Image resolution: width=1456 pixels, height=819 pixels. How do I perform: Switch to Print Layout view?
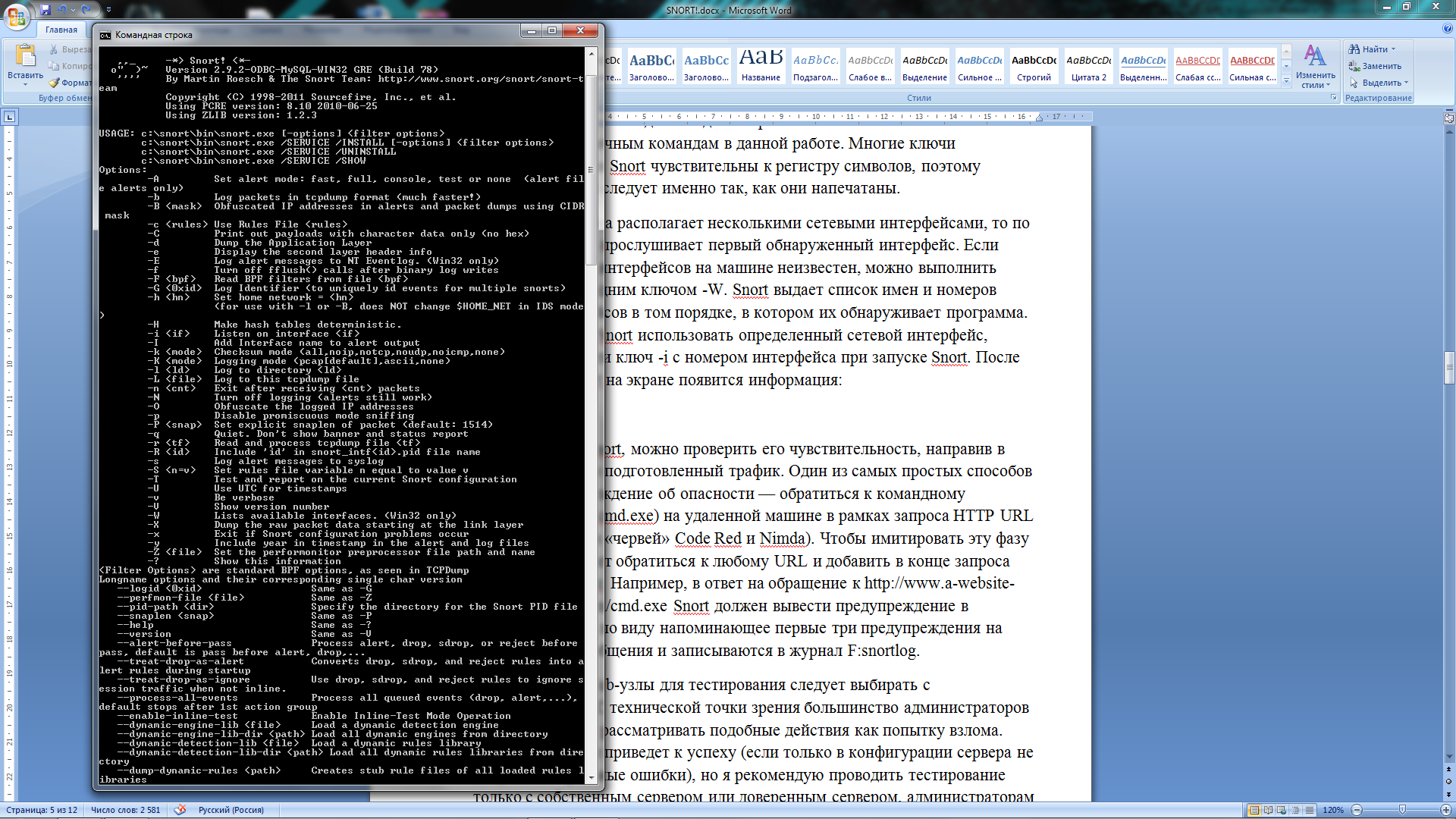(1255, 810)
